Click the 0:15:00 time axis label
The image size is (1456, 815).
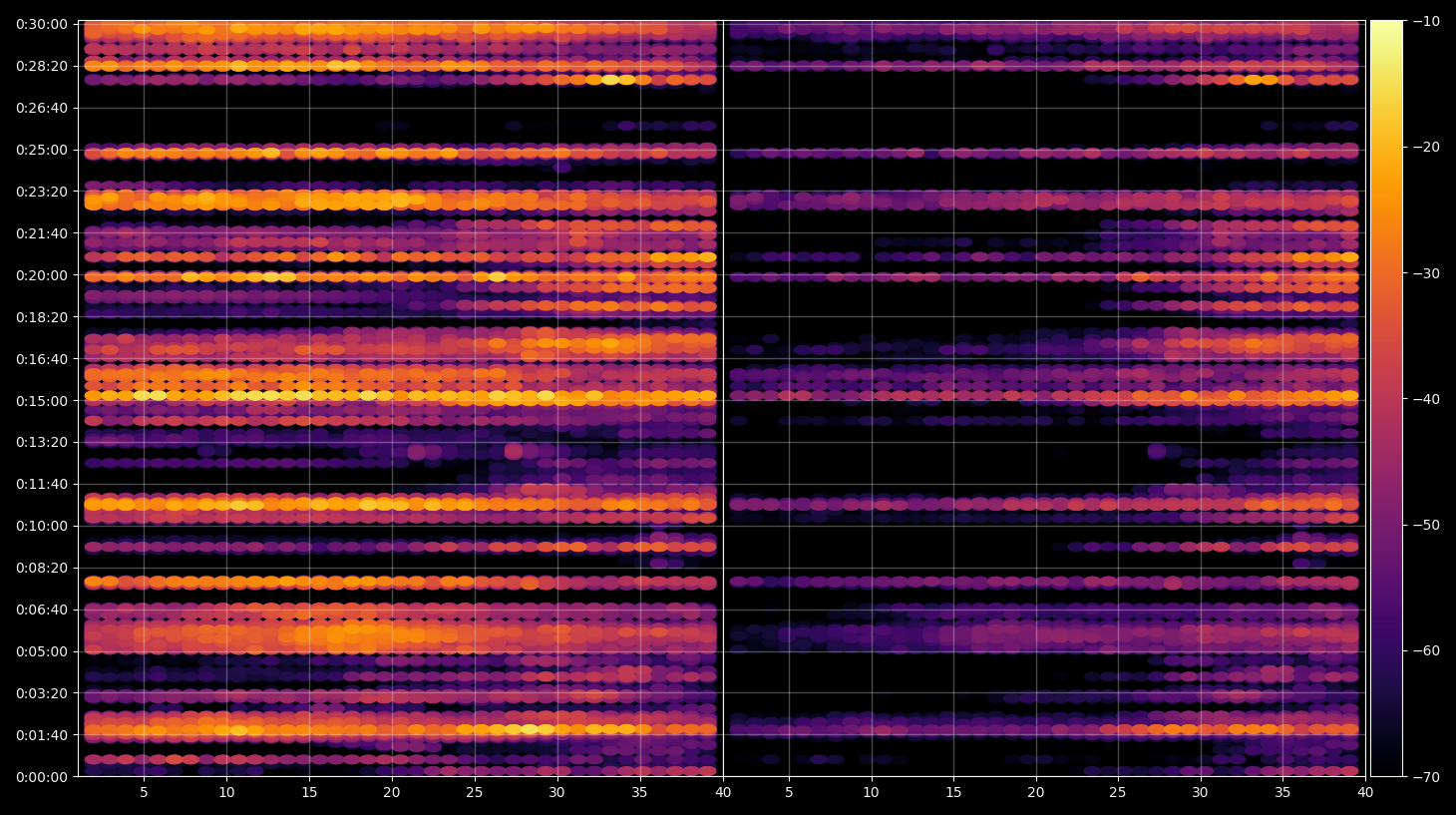click(x=42, y=401)
